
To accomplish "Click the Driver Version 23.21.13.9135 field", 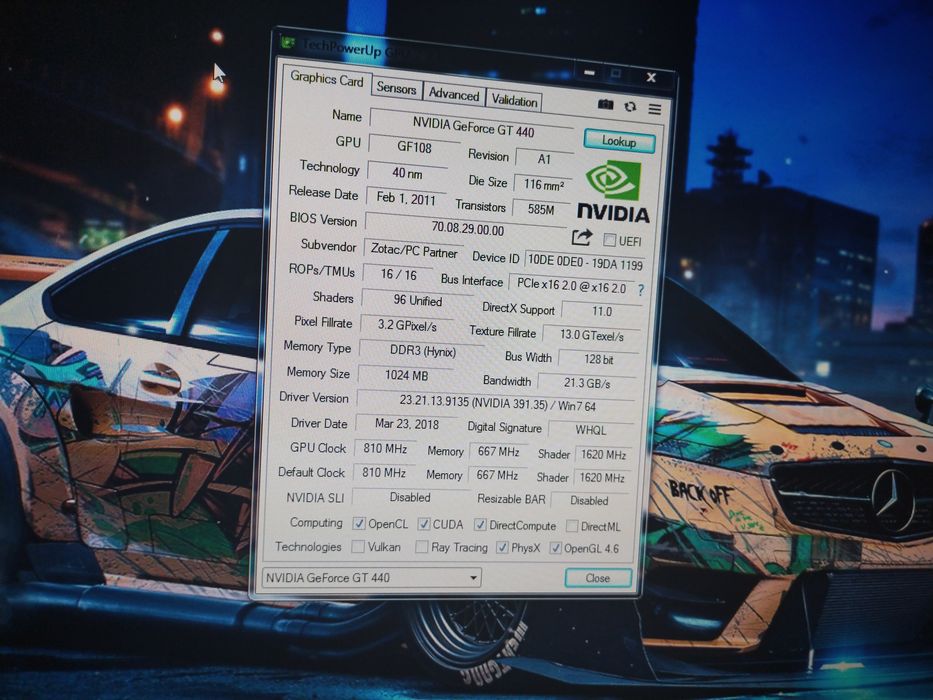I will tap(496, 403).
